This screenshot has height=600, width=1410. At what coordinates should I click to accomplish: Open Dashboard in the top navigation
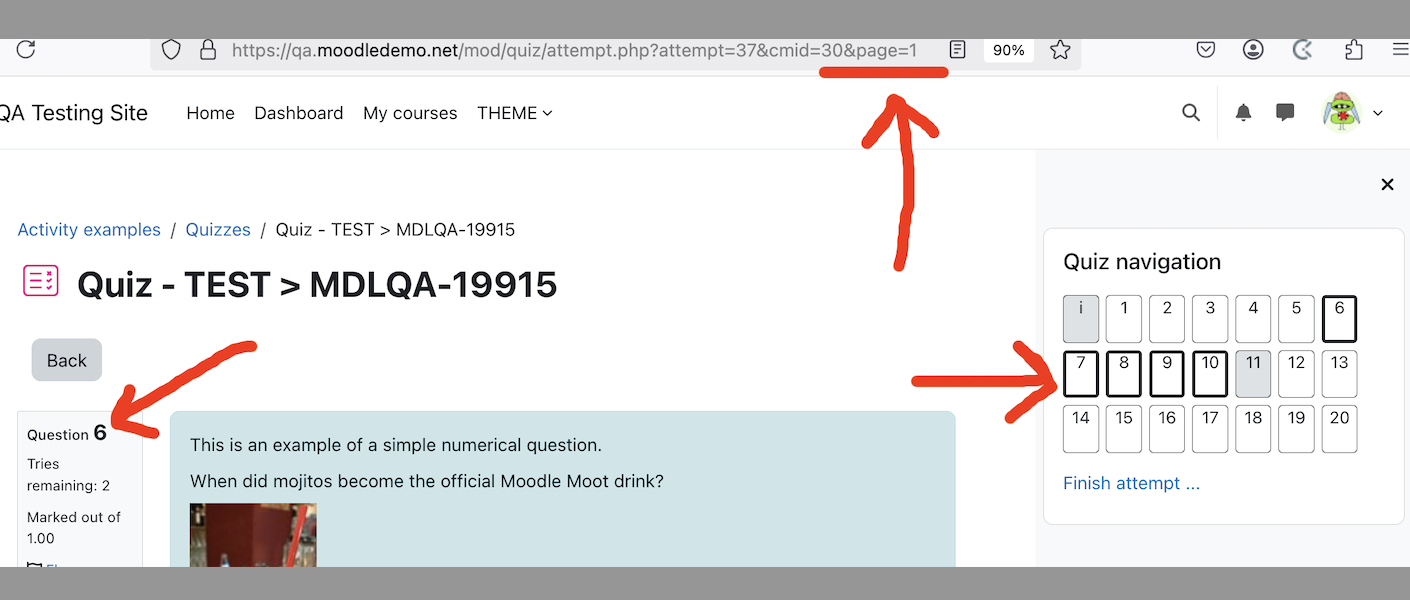tap(299, 113)
